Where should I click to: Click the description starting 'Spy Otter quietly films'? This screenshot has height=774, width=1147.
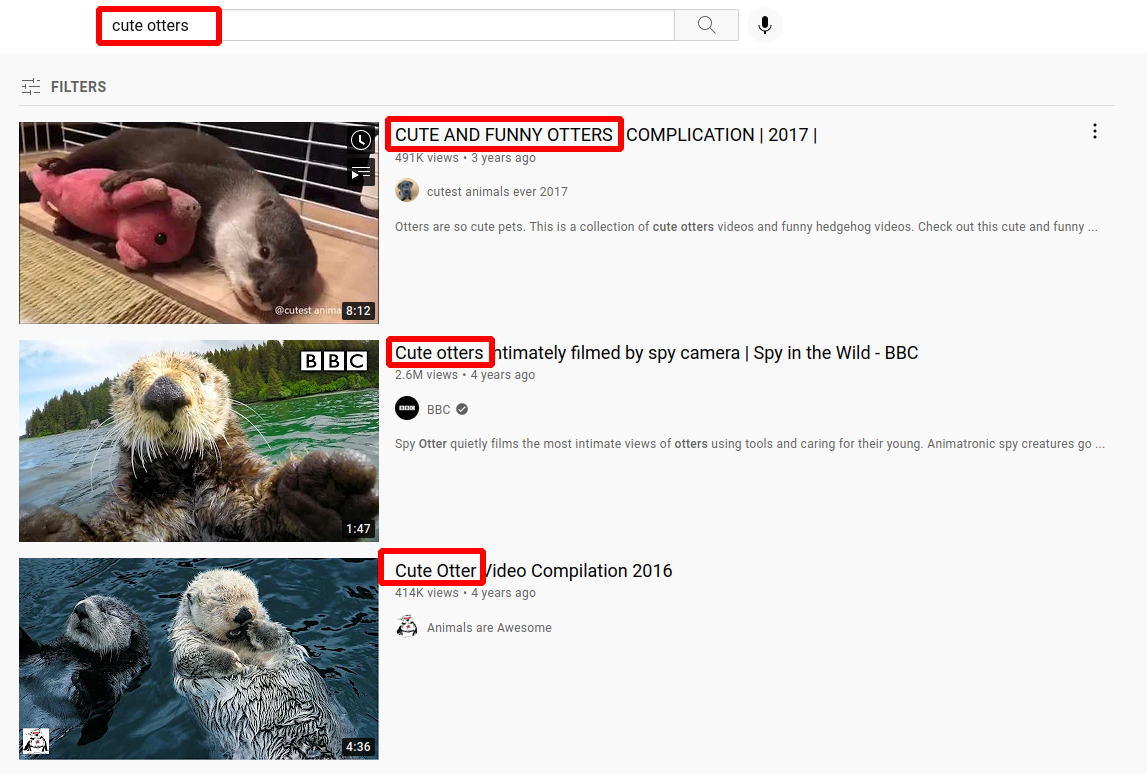point(750,444)
